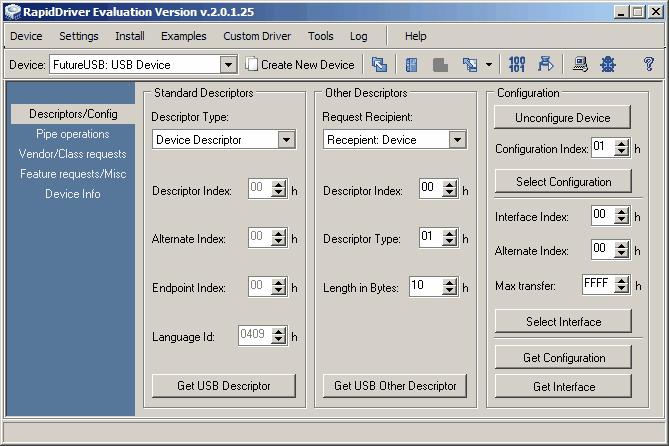Click Length in Bytes value field
Screen dimensions: 669x446
(x=426, y=286)
